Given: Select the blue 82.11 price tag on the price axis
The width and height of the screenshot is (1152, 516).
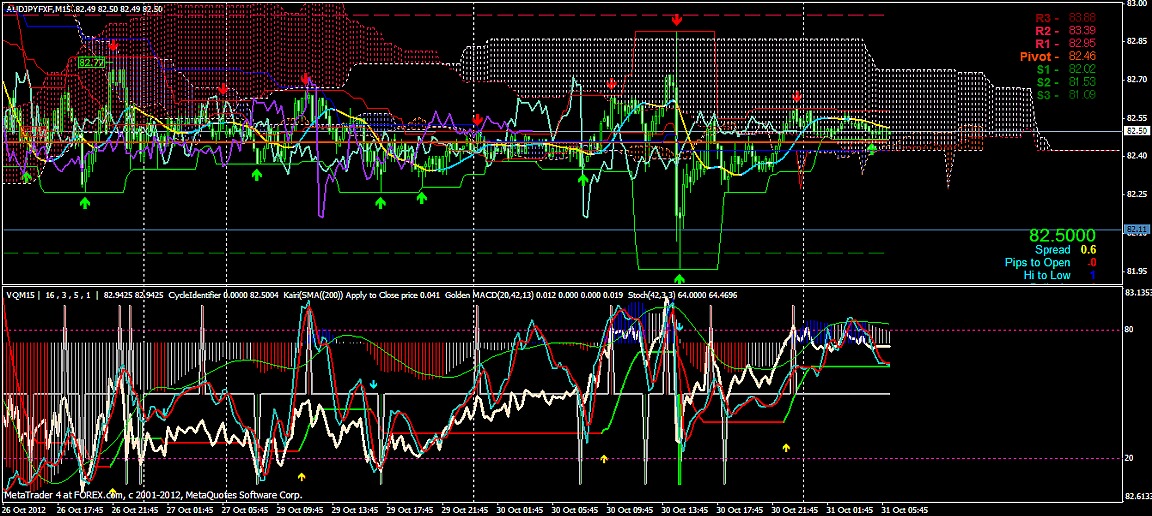Looking at the screenshot, I should click(x=1137, y=229).
